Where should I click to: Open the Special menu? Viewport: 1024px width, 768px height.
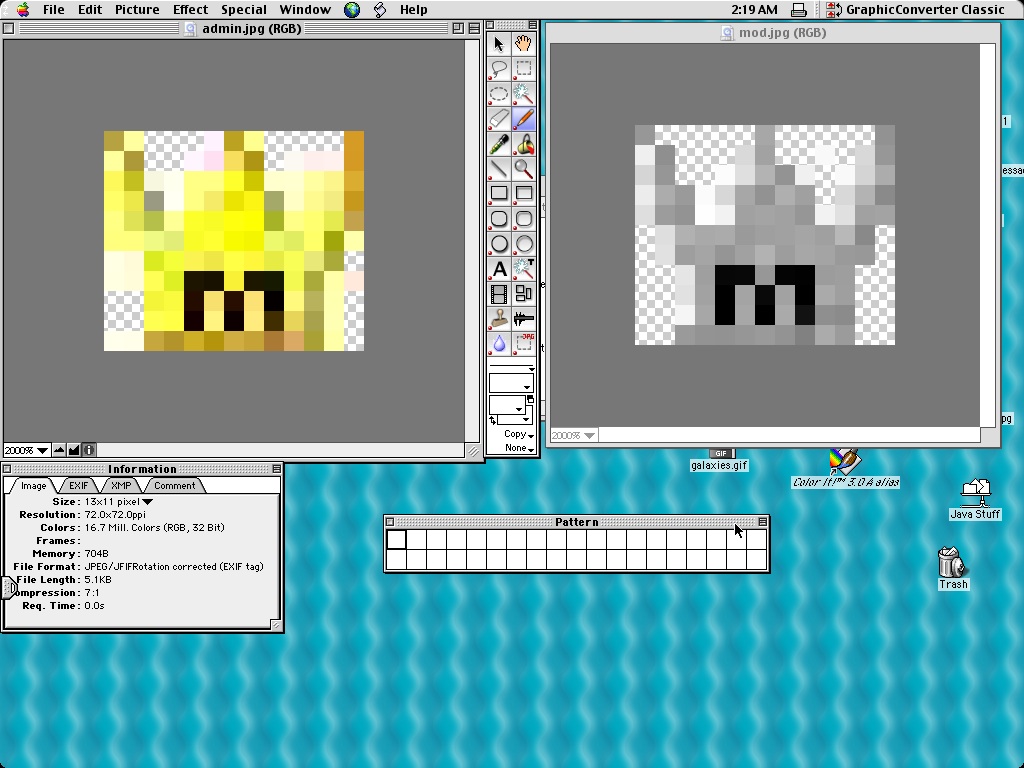(x=244, y=10)
